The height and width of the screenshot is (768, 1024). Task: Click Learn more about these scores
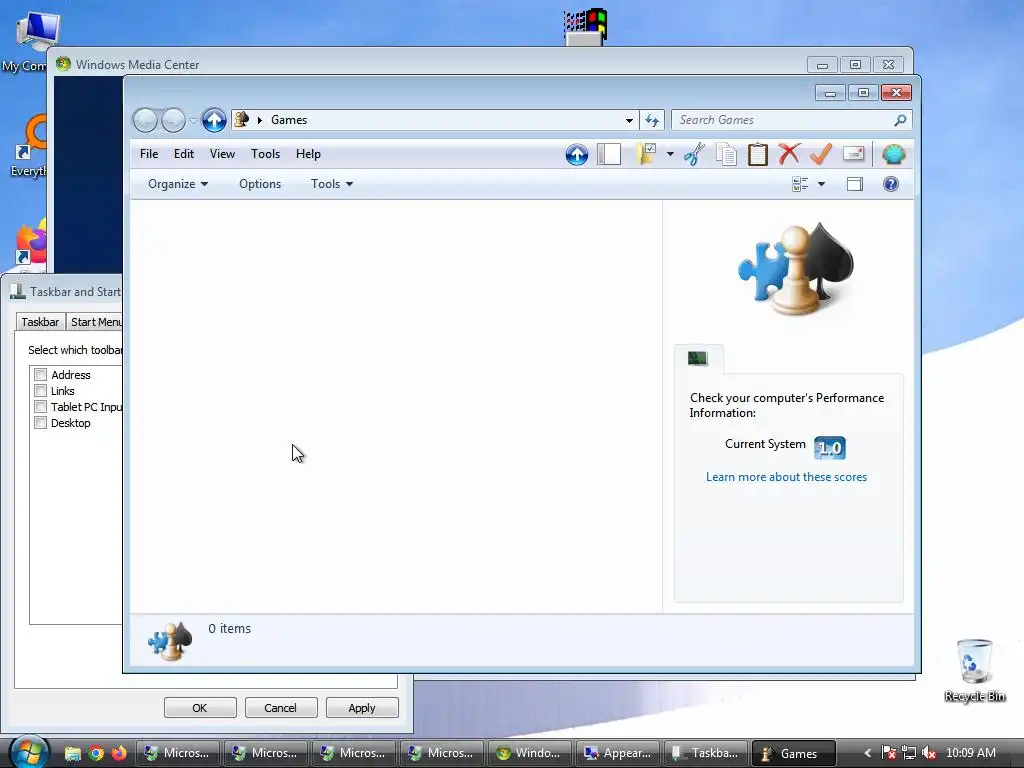pos(786,477)
